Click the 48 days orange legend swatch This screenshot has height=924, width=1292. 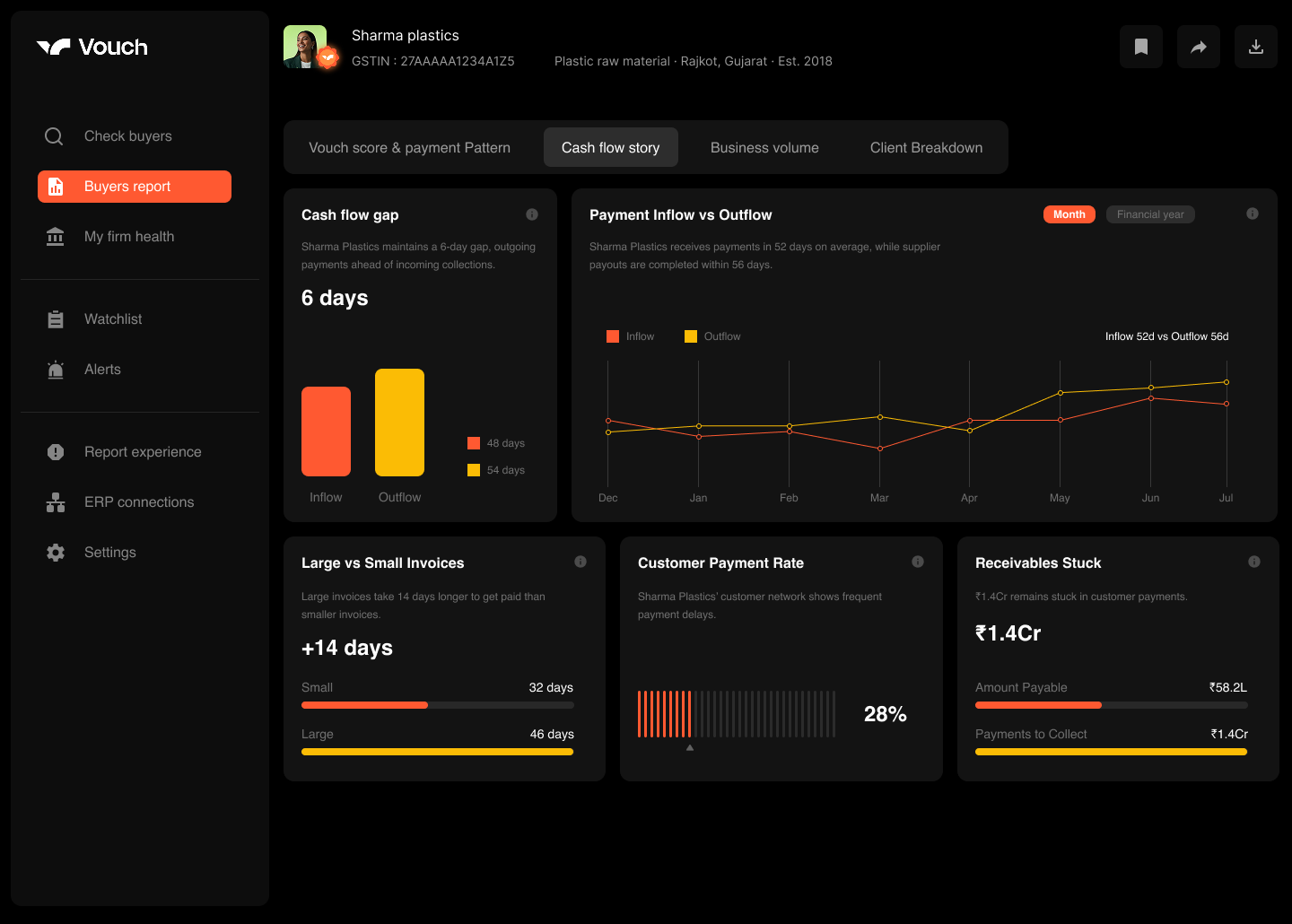474,443
